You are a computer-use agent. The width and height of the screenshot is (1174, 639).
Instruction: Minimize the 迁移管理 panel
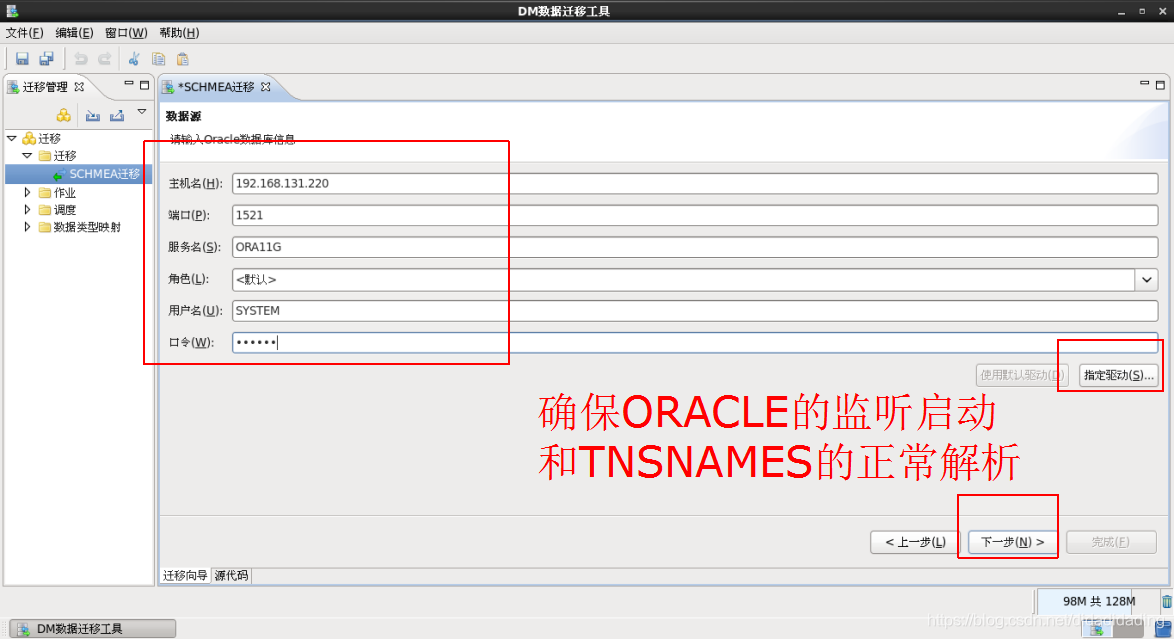point(128,84)
